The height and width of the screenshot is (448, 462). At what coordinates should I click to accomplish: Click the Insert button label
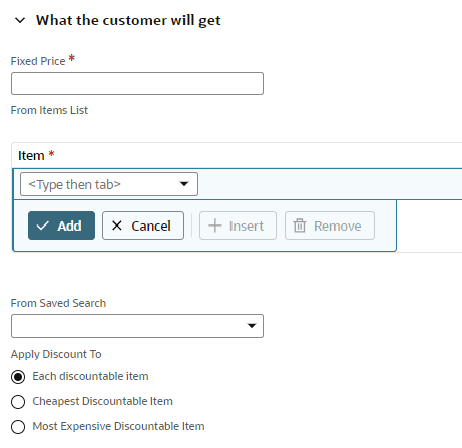[x=246, y=226]
